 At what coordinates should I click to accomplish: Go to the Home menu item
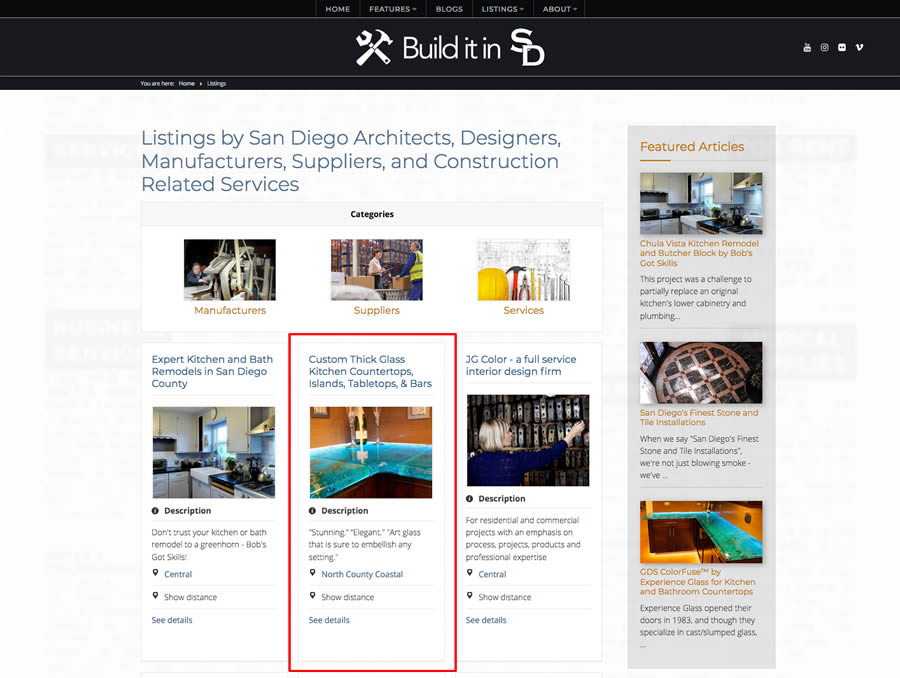click(338, 9)
